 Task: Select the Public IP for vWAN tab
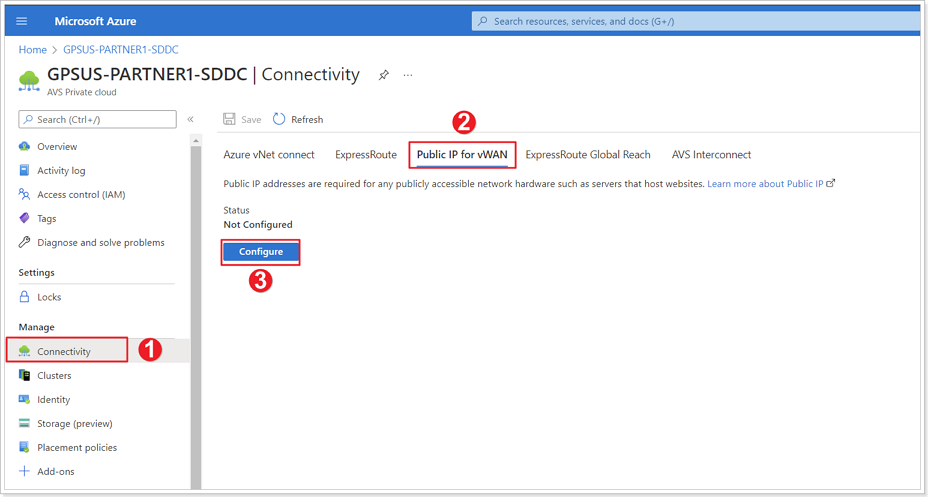point(462,155)
